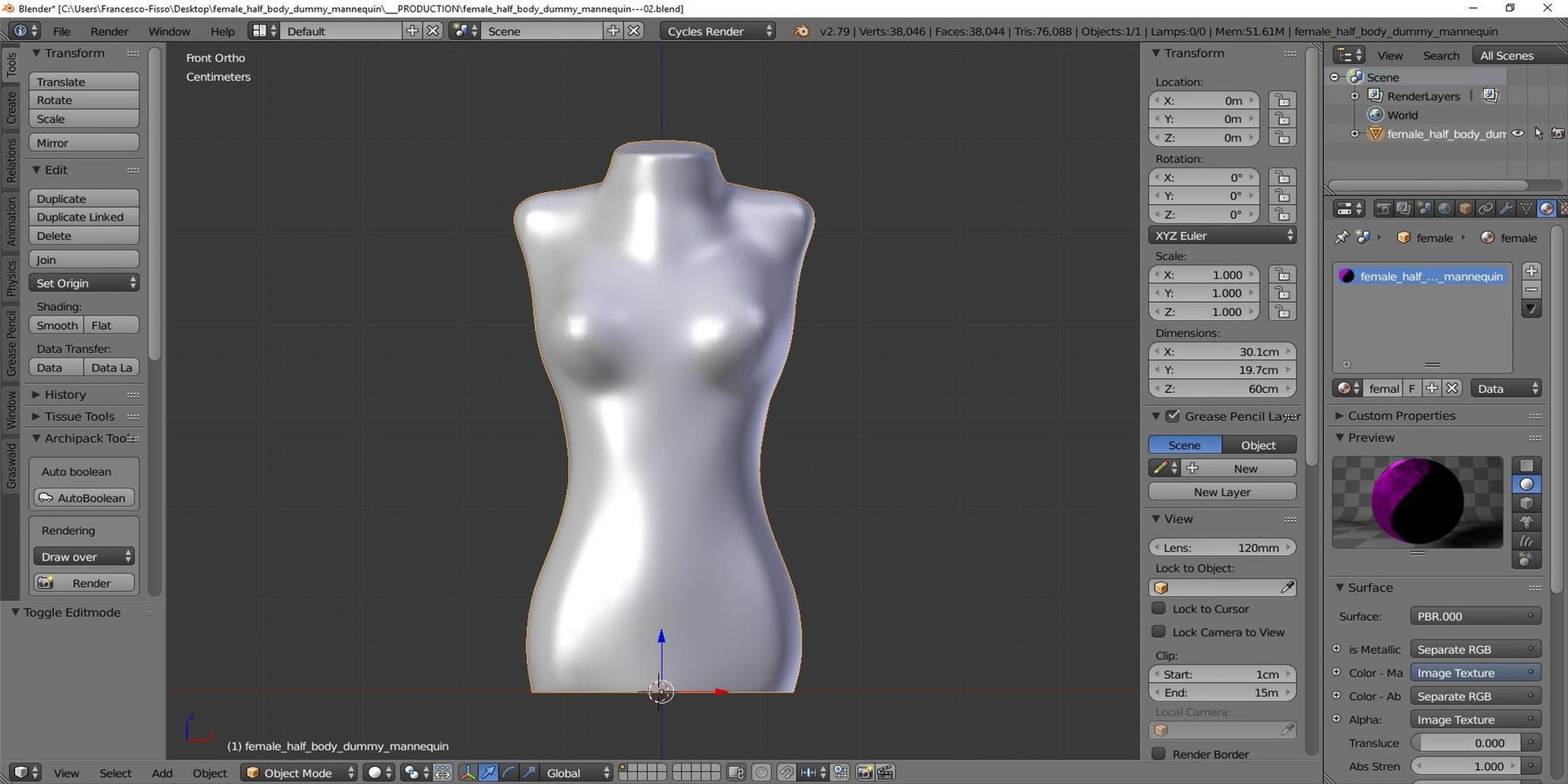Image resolution: width=1568 pixels, height=784 pixels.
Task: Open the Constraints chain-link tab
Action: [1486, 209]
